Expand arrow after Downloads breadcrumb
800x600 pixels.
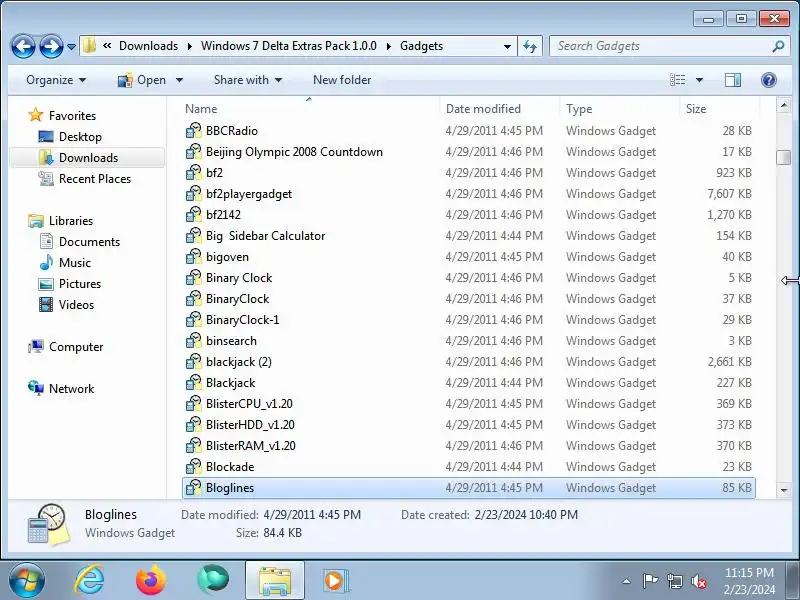coord(190,46)
